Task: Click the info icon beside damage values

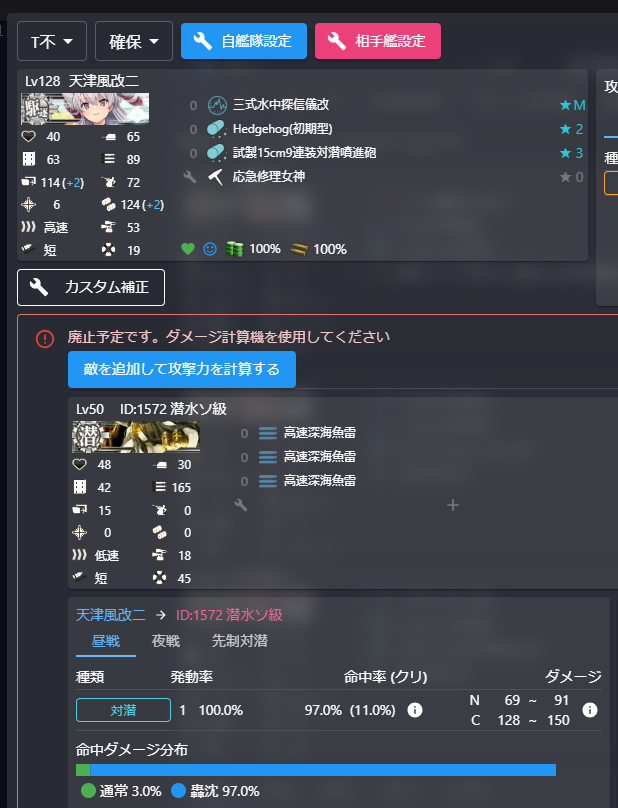Action: click(x=590, y=710)
